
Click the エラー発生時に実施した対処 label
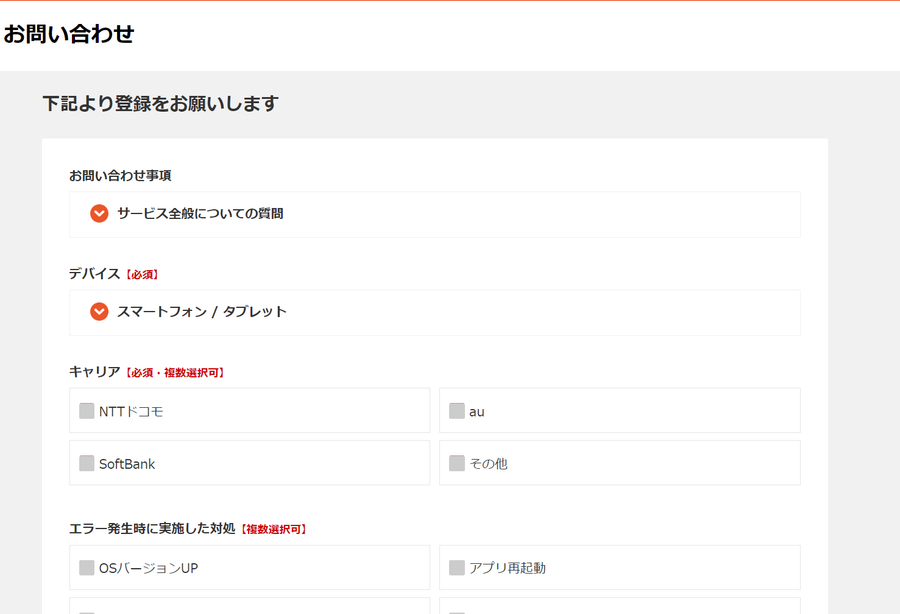point(152,528)
